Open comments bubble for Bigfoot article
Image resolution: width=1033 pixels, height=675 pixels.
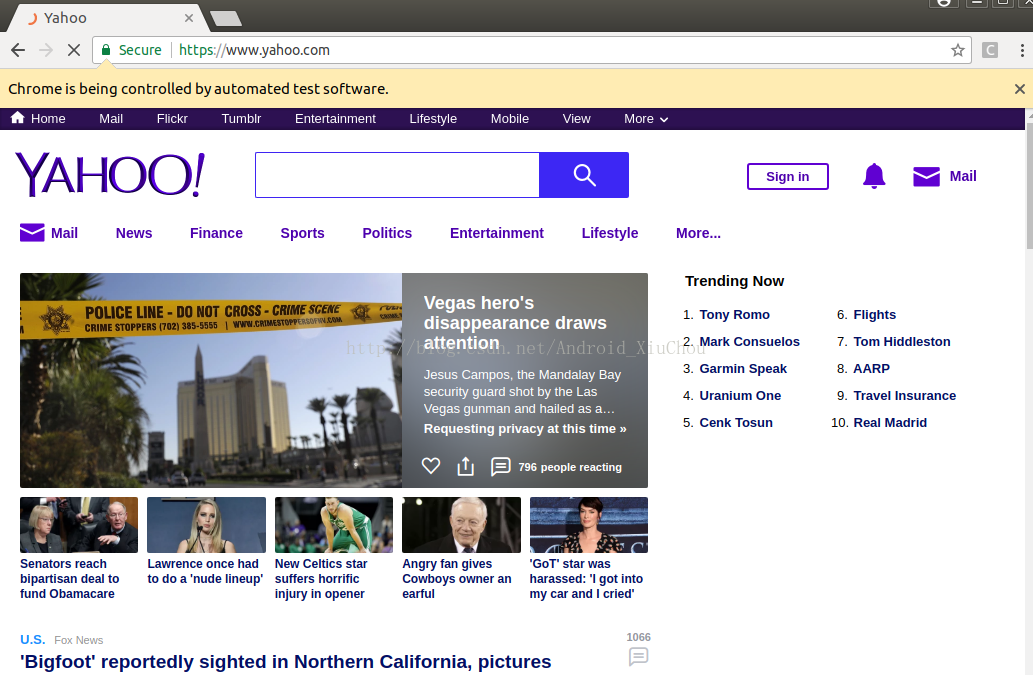point(638,657)
